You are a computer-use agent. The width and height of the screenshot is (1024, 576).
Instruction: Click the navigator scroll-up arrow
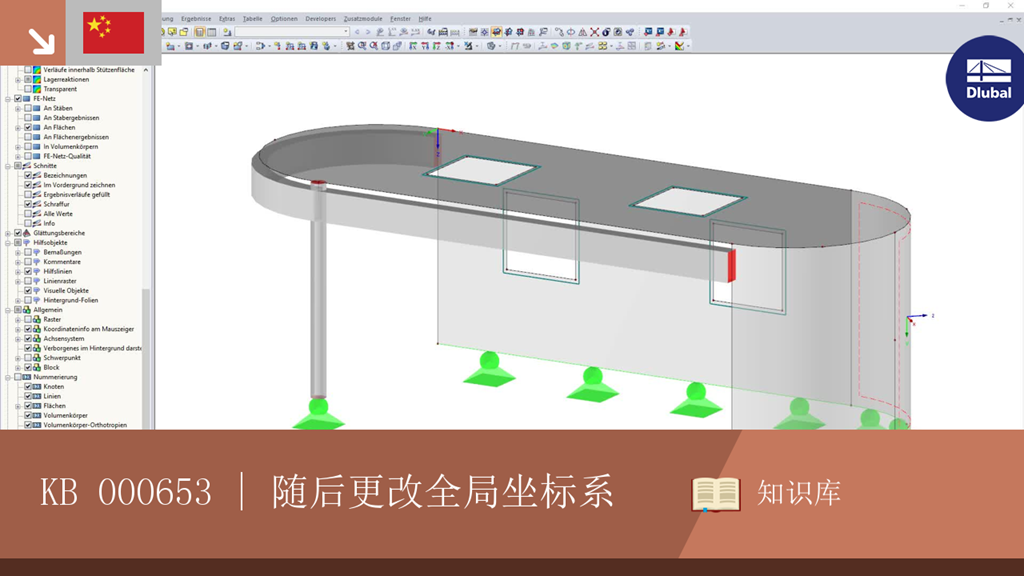[146, 70]
